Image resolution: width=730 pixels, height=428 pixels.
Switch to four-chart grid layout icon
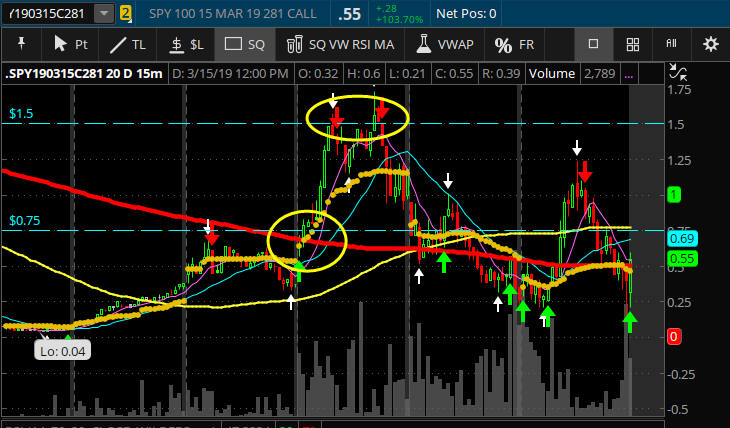(632, 44)
